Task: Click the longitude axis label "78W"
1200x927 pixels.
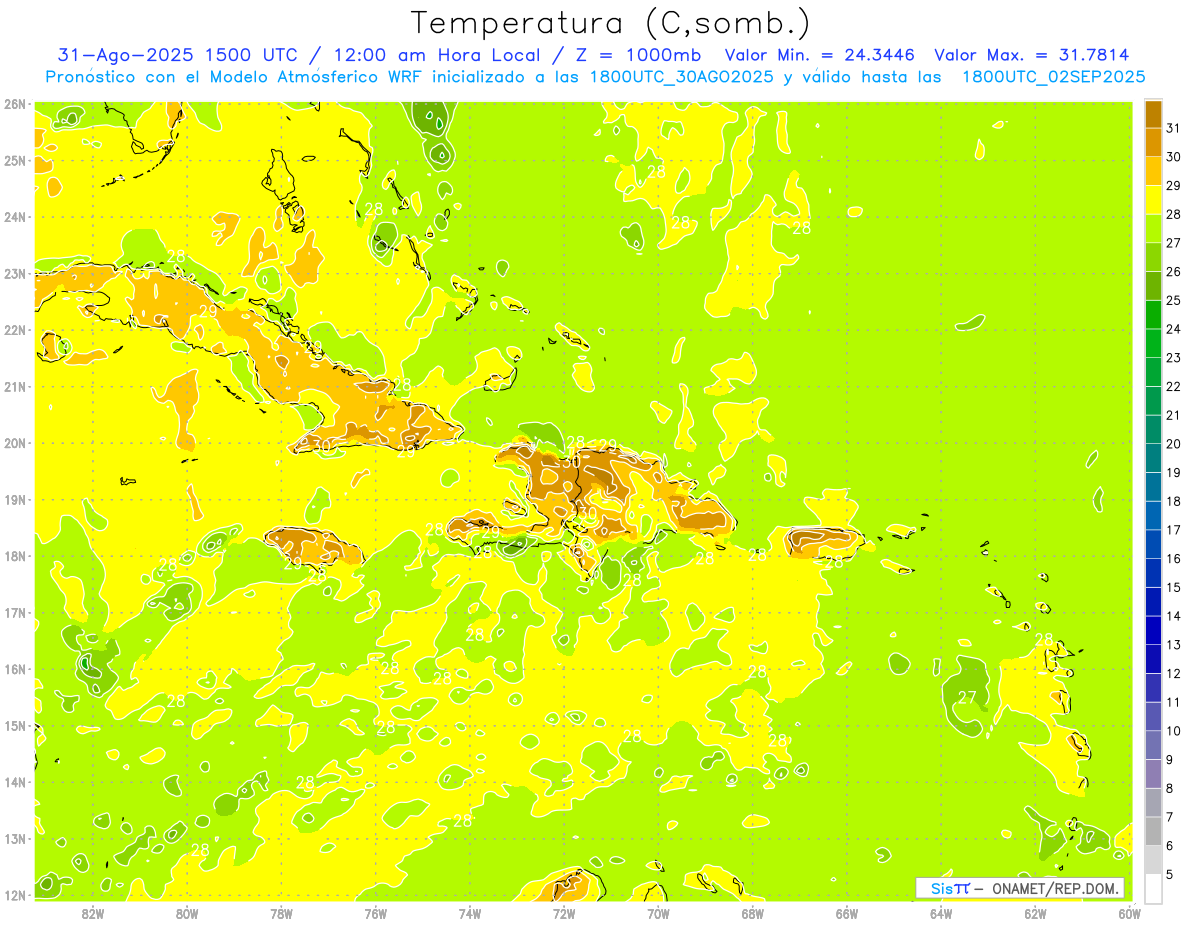Action: point(281,913)
